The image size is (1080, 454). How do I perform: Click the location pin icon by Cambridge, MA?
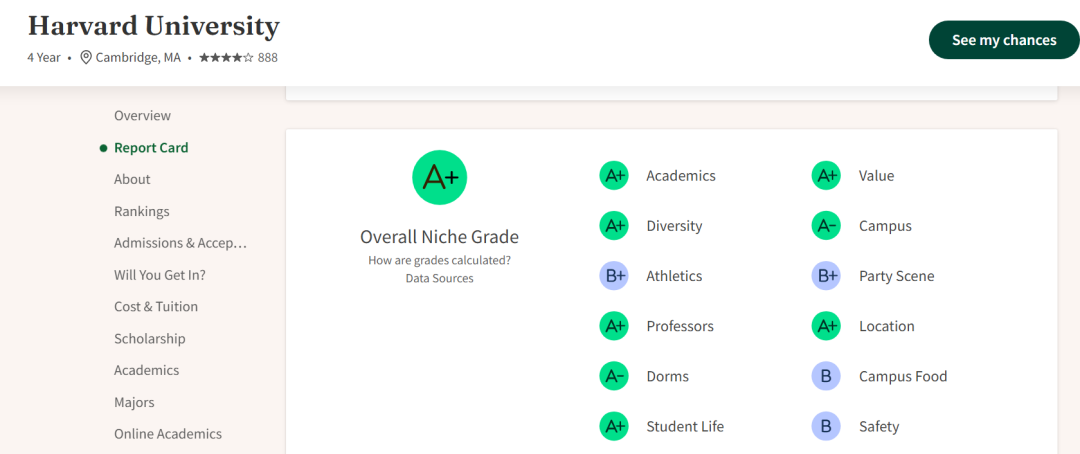[86, 58]
